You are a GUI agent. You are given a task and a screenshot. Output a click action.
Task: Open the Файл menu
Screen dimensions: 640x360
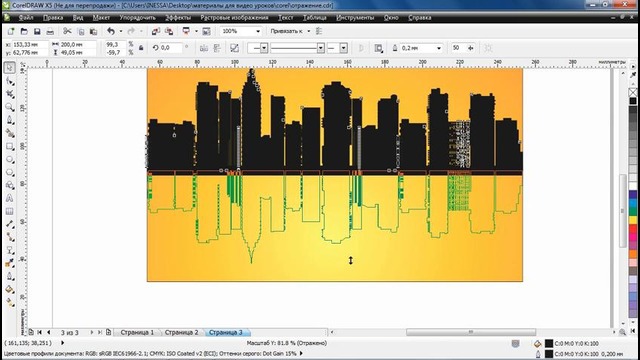tap(26, 18)
